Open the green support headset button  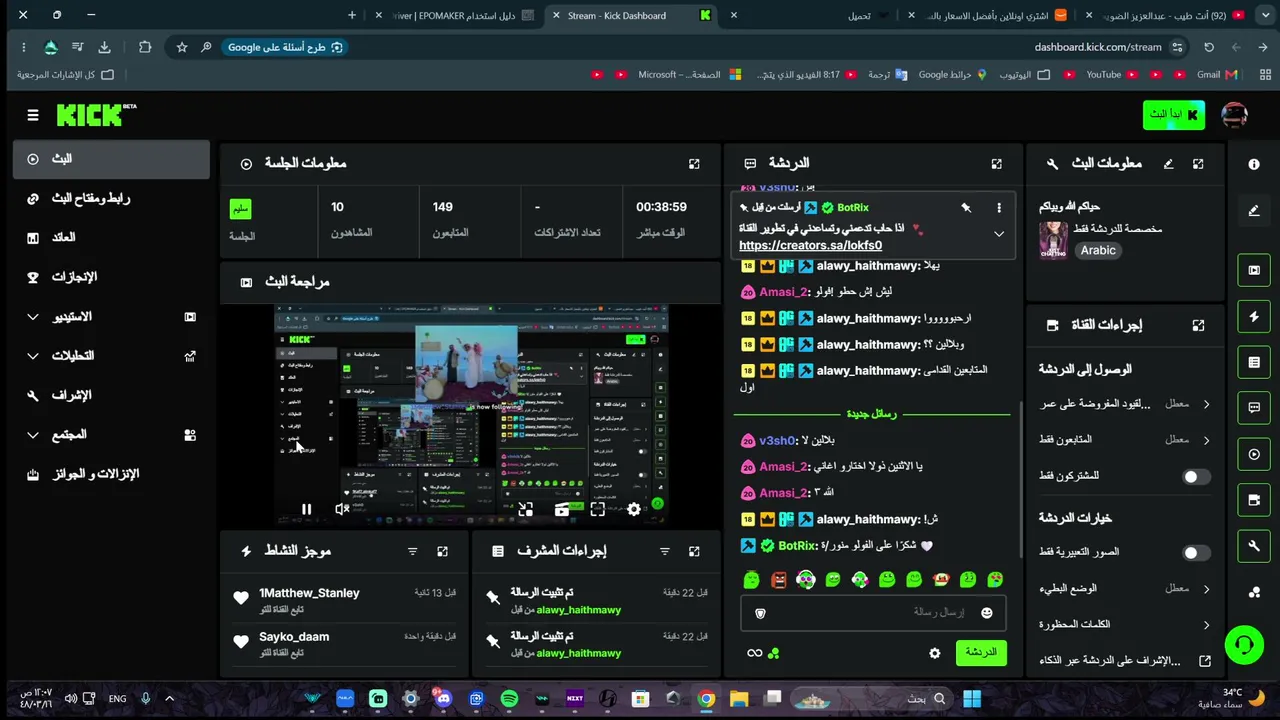(x=1244, y=644)
